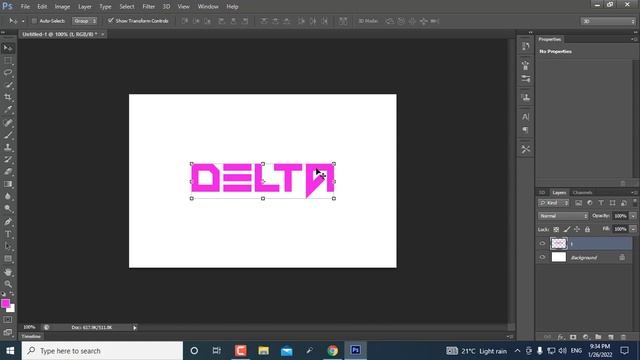Select the Zoom tool

(8, 284)
